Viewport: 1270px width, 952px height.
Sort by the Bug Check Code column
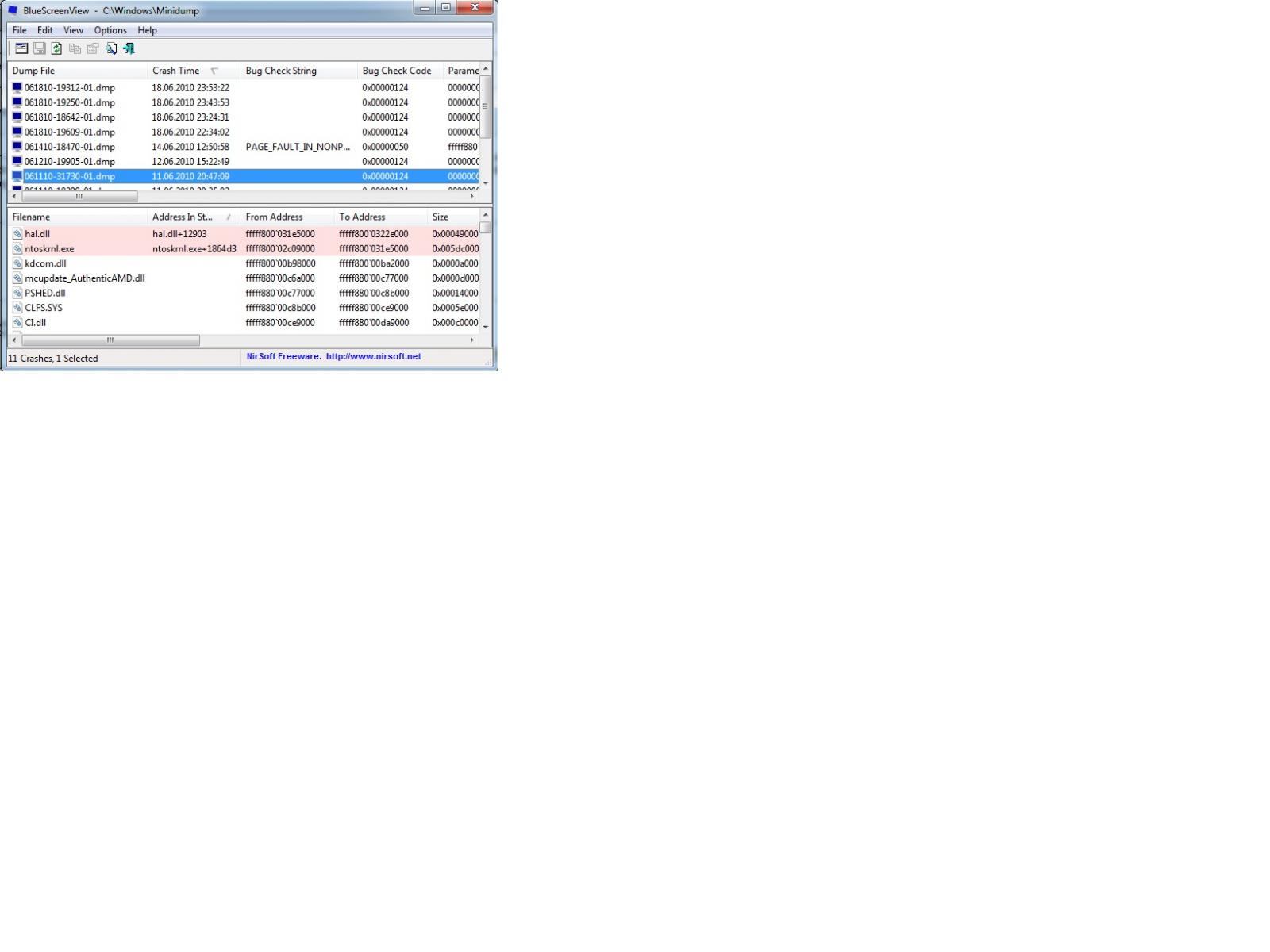click(x=400, y=71)
